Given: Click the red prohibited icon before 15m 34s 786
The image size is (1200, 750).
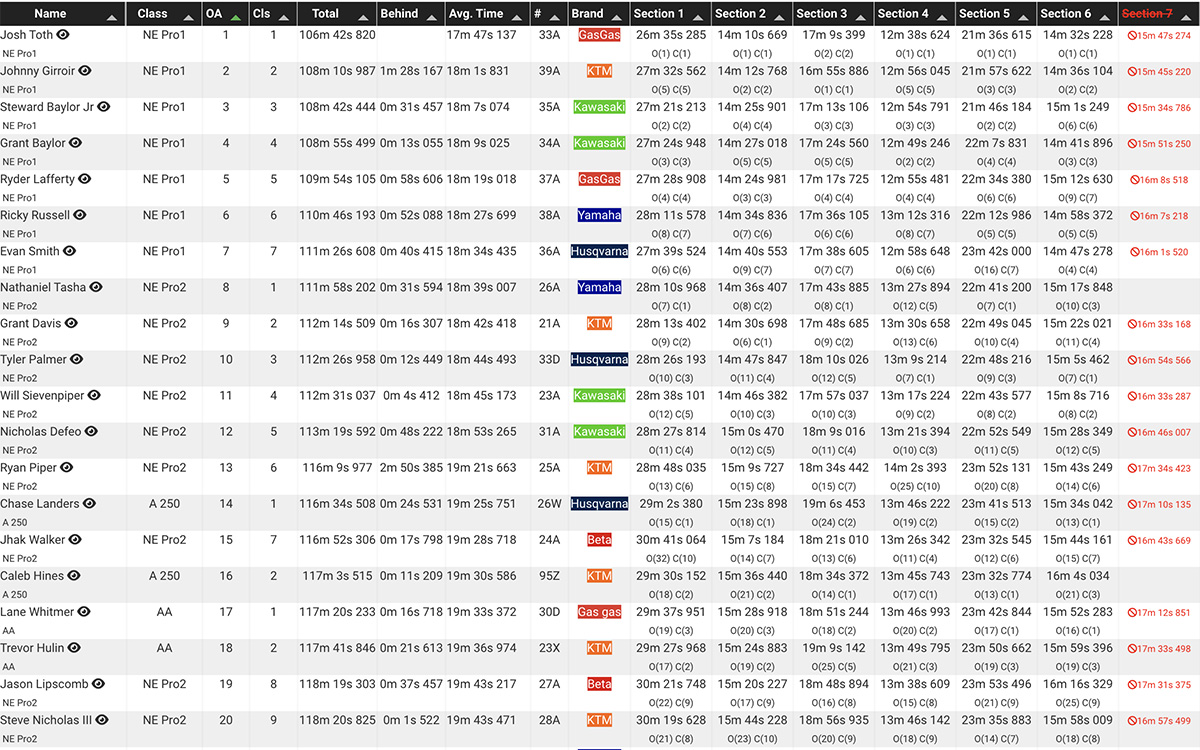Looking at the screenshot, I should click(1133, 108).
